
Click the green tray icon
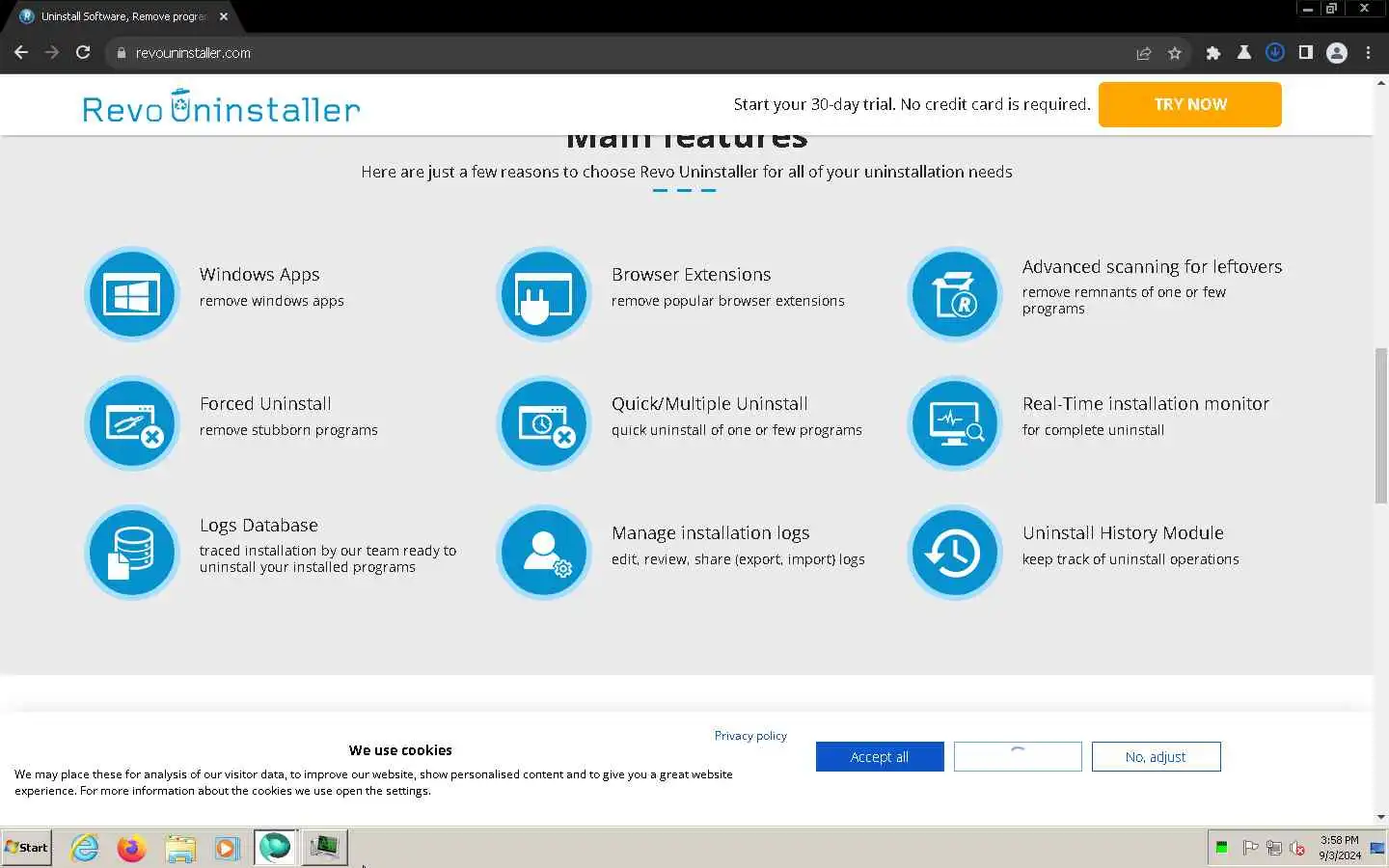coord(1221,848)
